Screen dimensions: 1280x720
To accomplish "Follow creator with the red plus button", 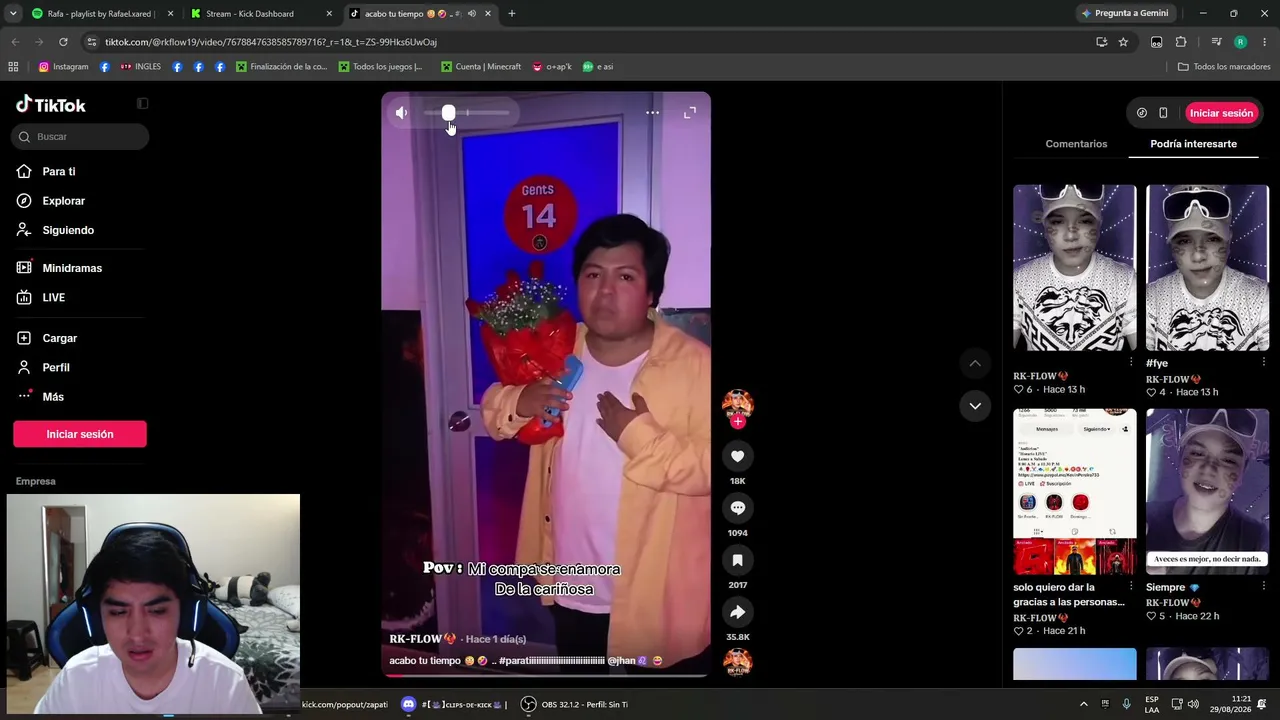I will click(x=738, y=422).
